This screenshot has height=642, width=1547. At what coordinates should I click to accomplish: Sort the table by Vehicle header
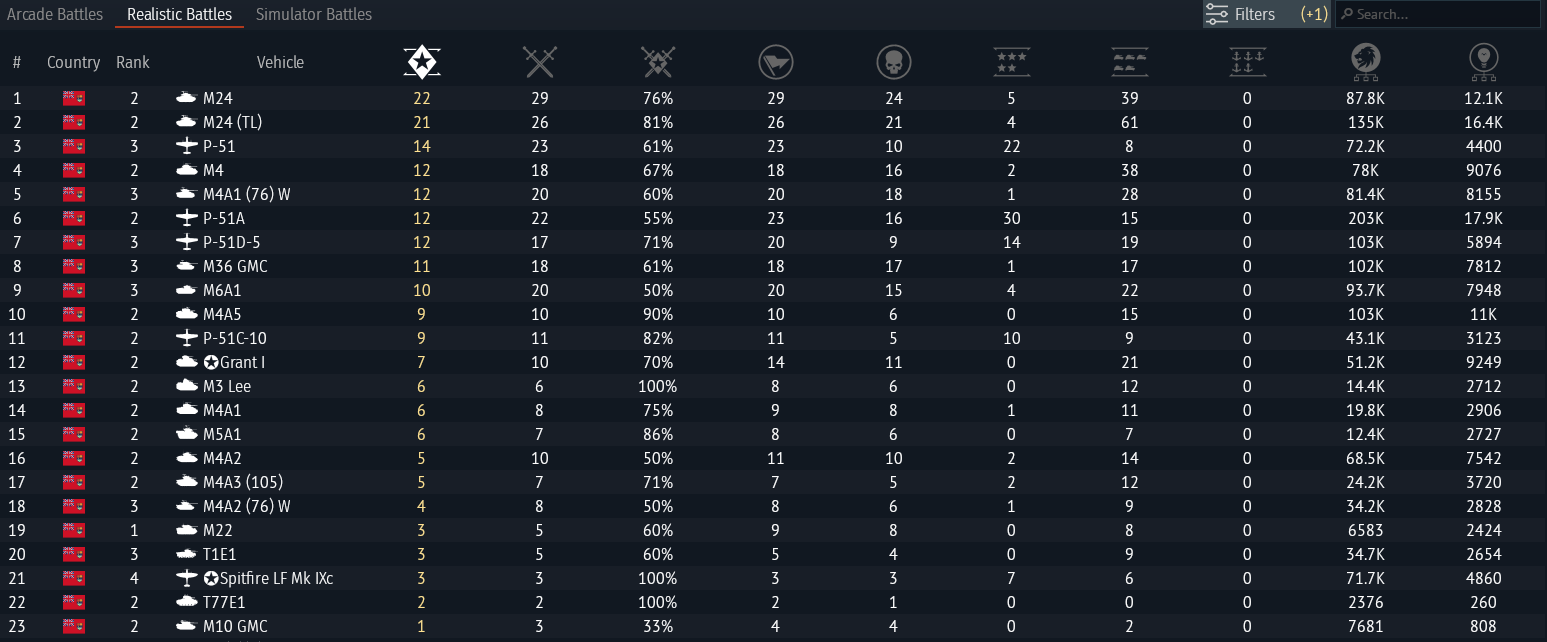click(x=280, y=62)
